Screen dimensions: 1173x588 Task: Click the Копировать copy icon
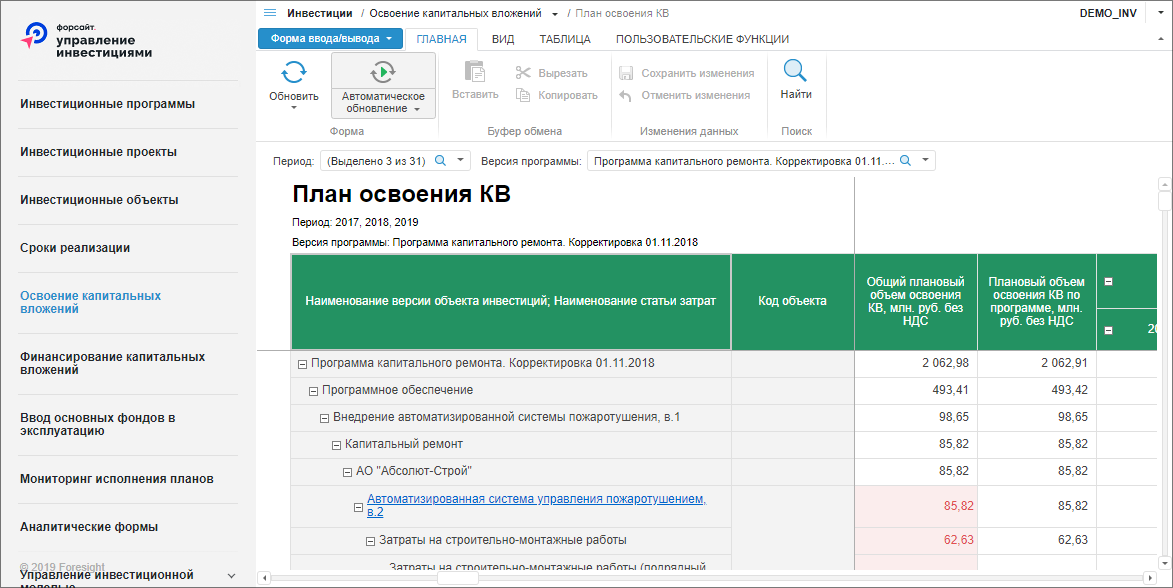[x=523, y=95]
